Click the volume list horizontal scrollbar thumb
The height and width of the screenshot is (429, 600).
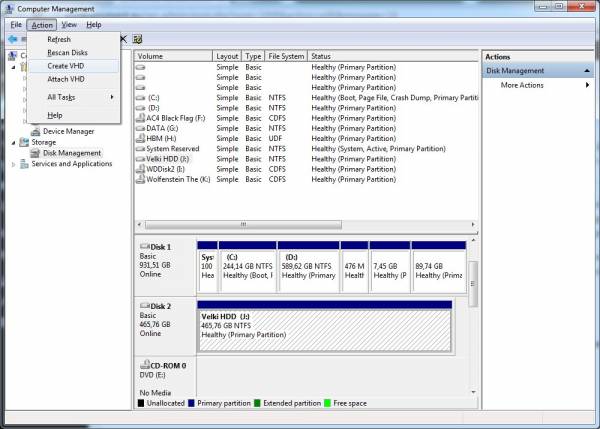243,225
